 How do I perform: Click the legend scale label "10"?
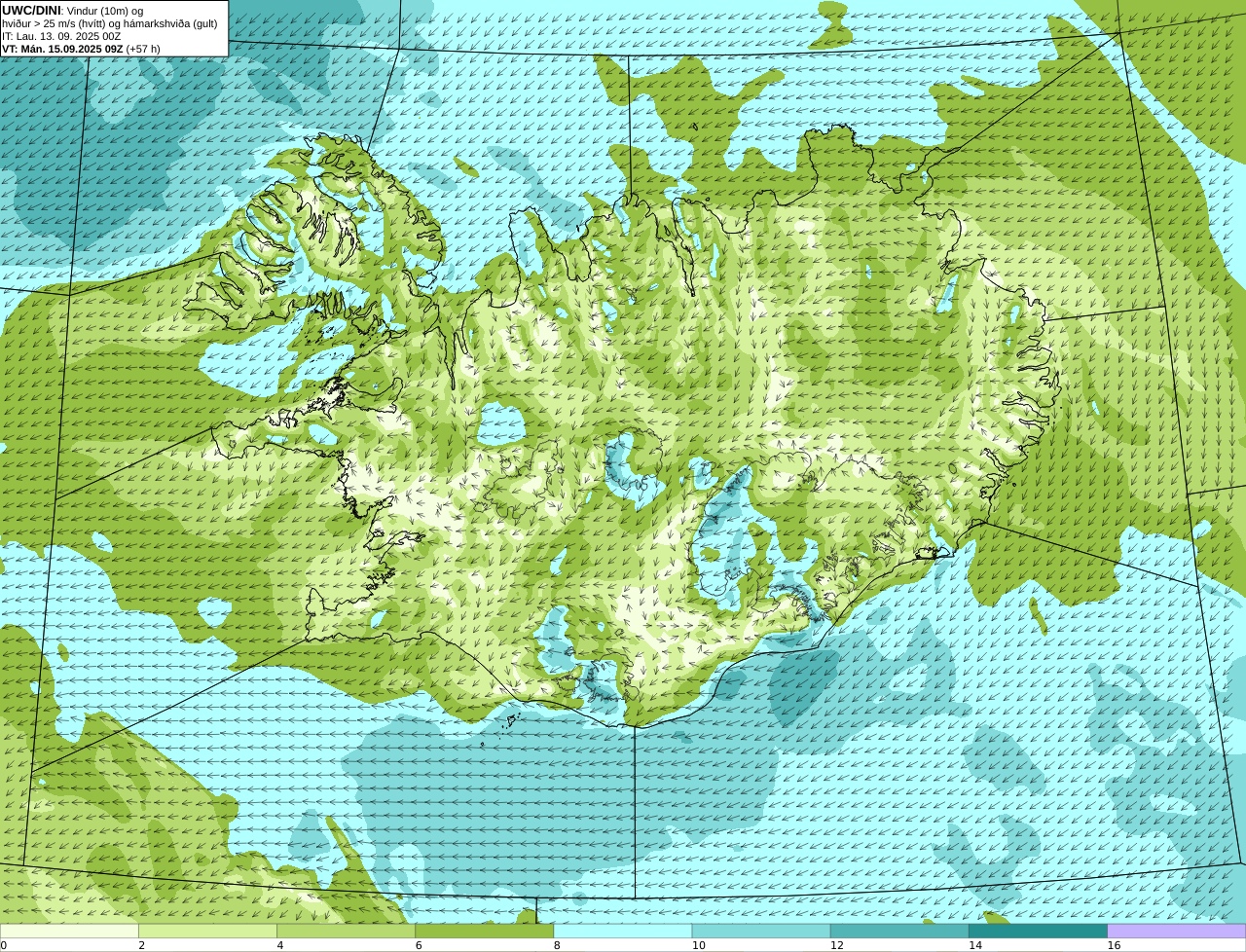[x=698, y=945]
